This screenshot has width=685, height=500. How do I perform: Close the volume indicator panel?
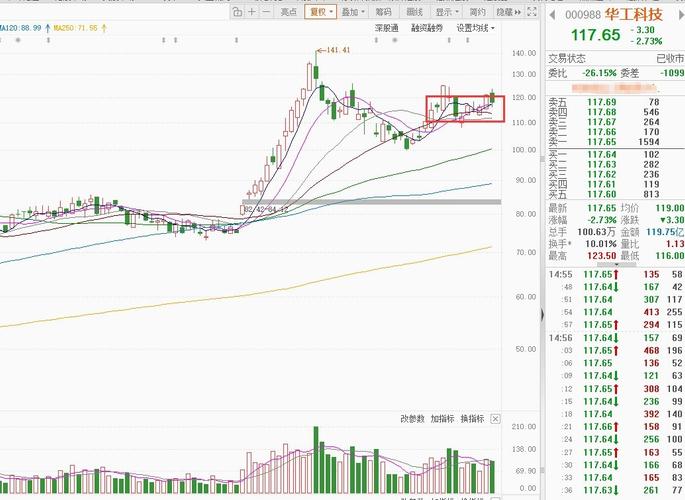tap(495, 419)
